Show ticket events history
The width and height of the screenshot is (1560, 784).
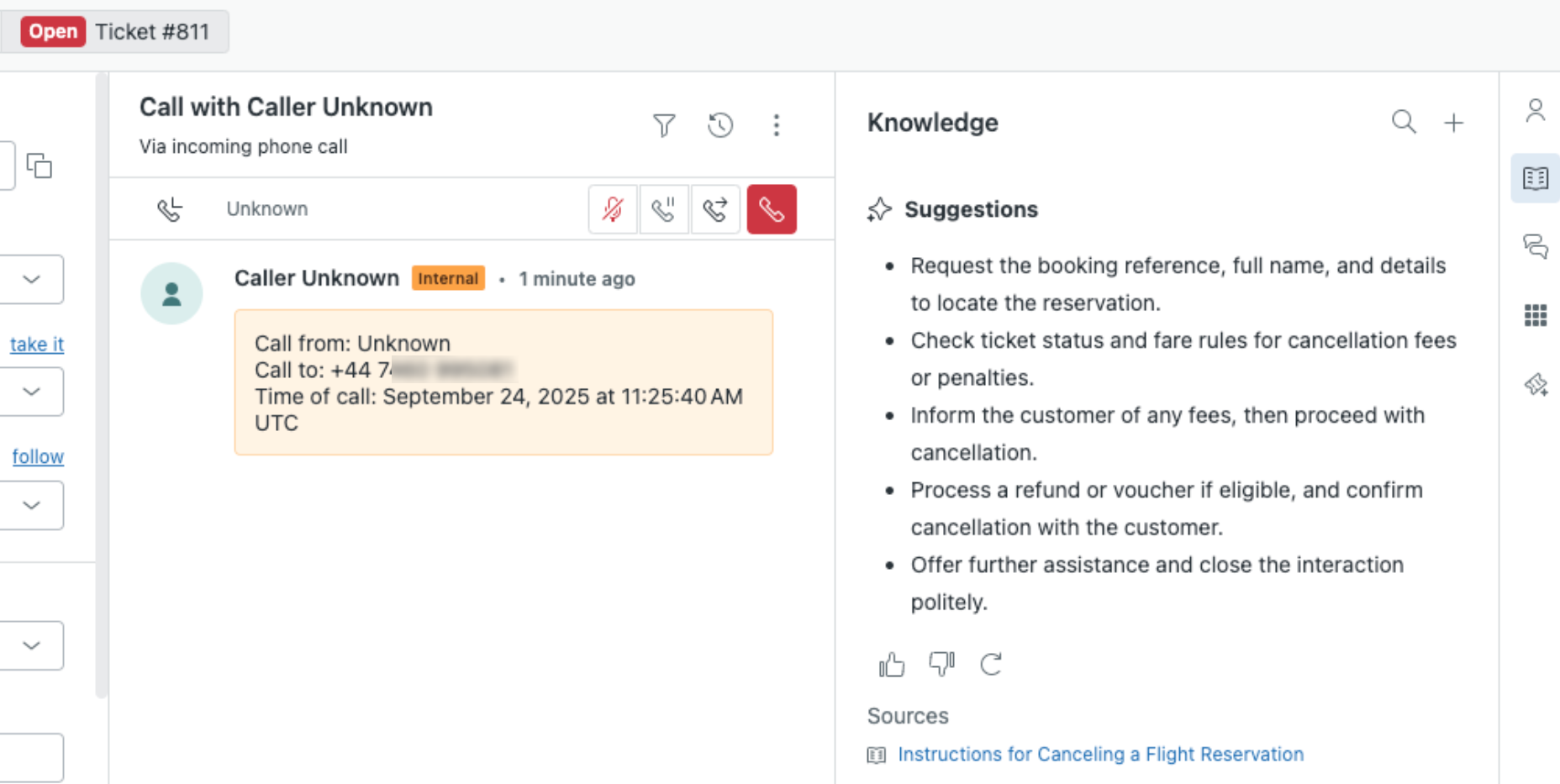coord(720,125)
